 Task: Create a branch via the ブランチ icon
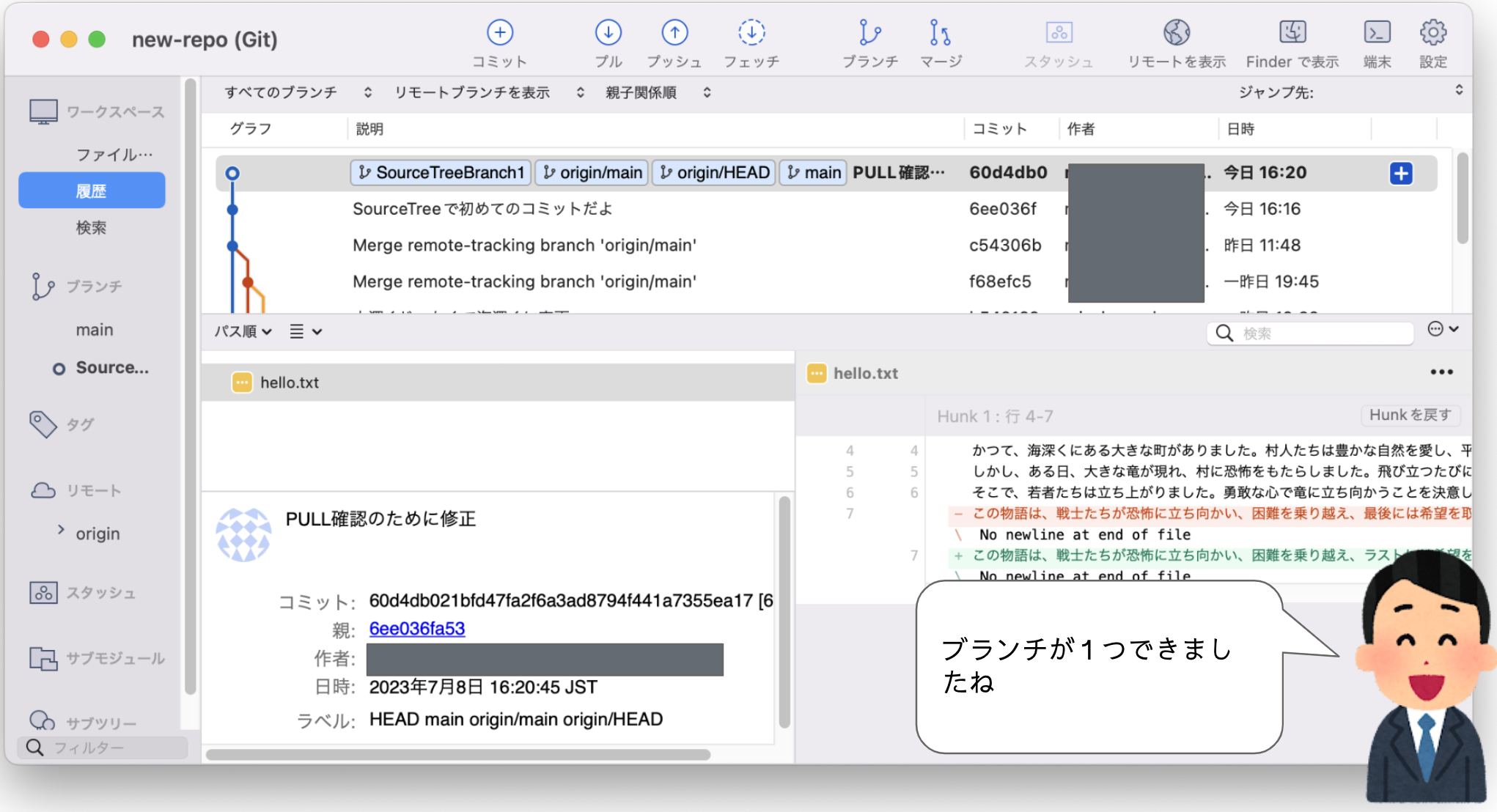(x=871, y=40)
